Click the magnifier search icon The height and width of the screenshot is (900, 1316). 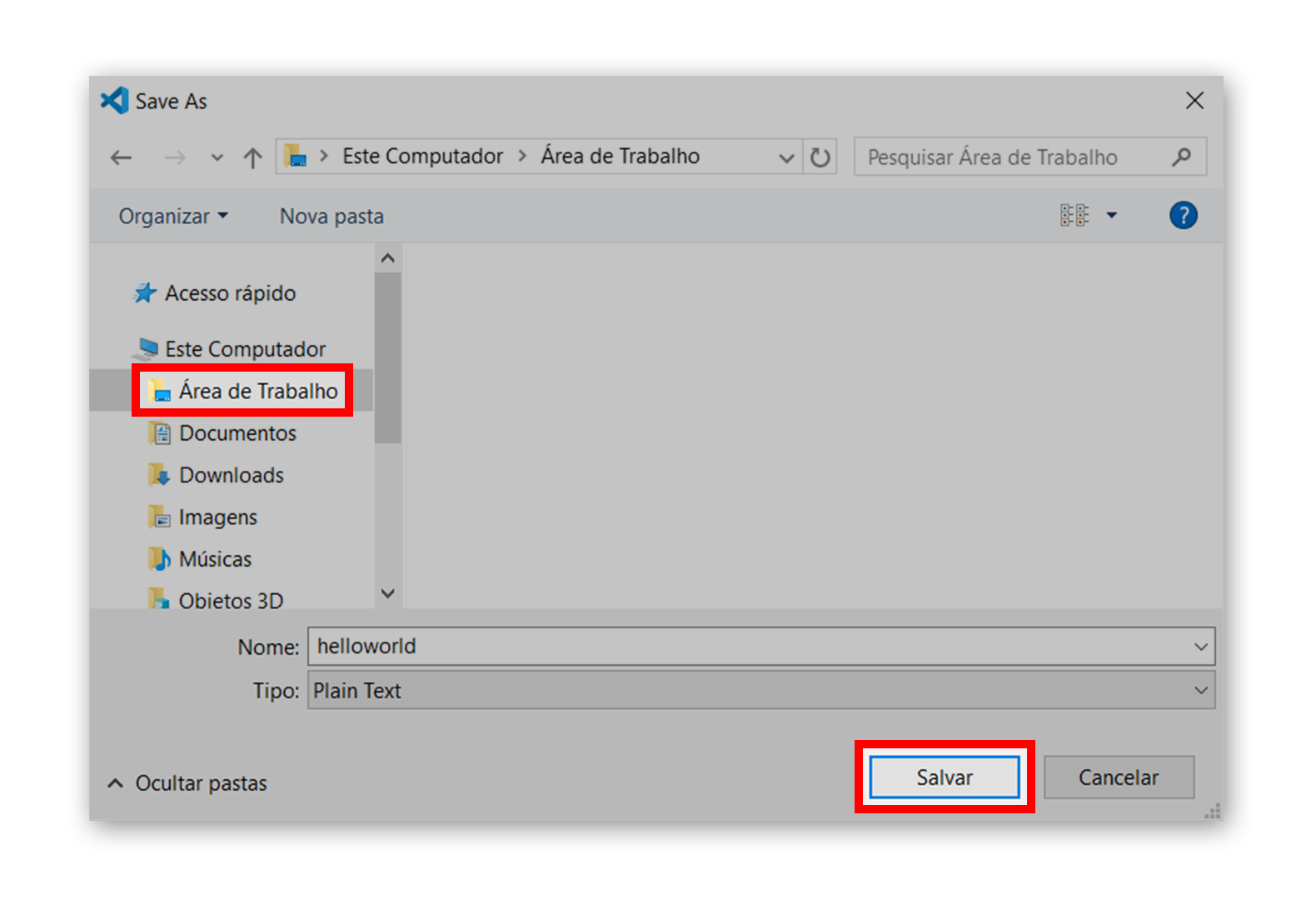1181,157
